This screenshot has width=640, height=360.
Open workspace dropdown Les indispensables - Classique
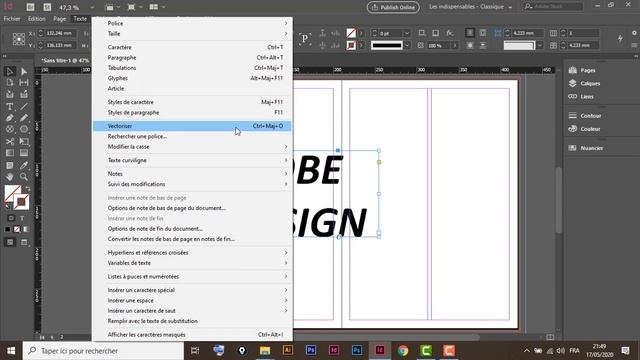click(x=470, y=7)
